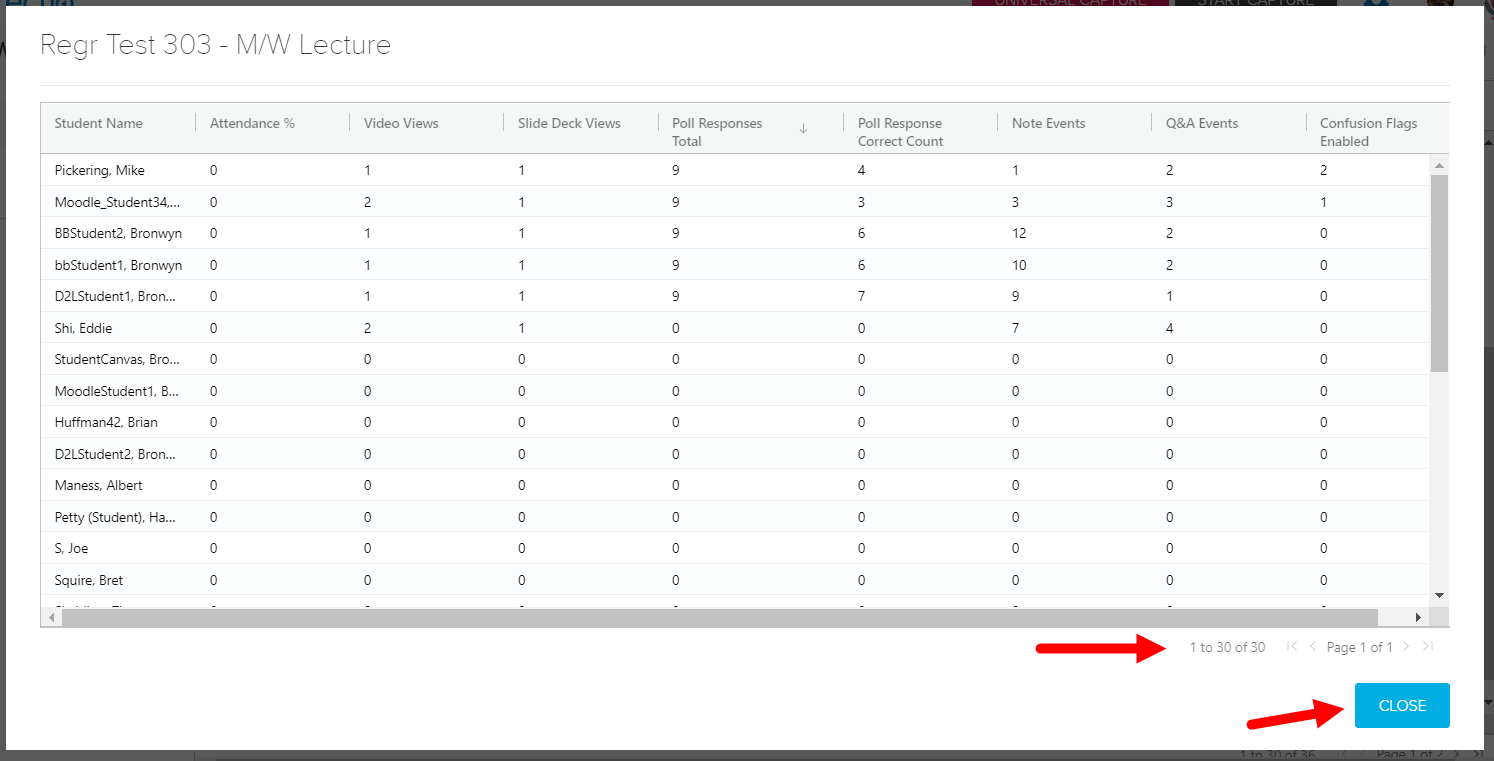The height and width of the screenshot is (761, 1494).
Task: Select the Pickering, Mike row
Action: [100, 170]
